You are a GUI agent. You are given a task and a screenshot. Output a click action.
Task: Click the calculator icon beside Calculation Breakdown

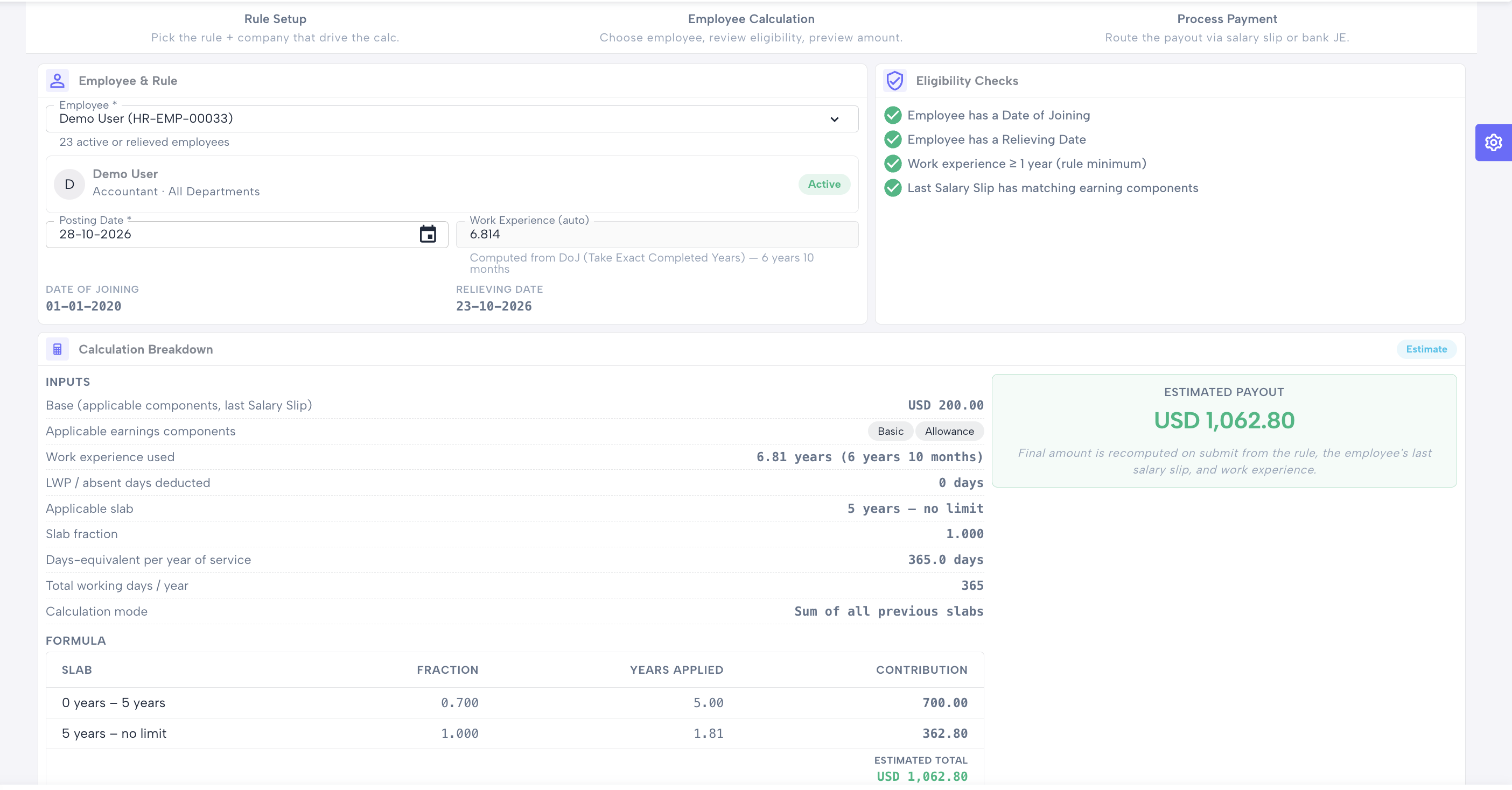coord(58,349)
